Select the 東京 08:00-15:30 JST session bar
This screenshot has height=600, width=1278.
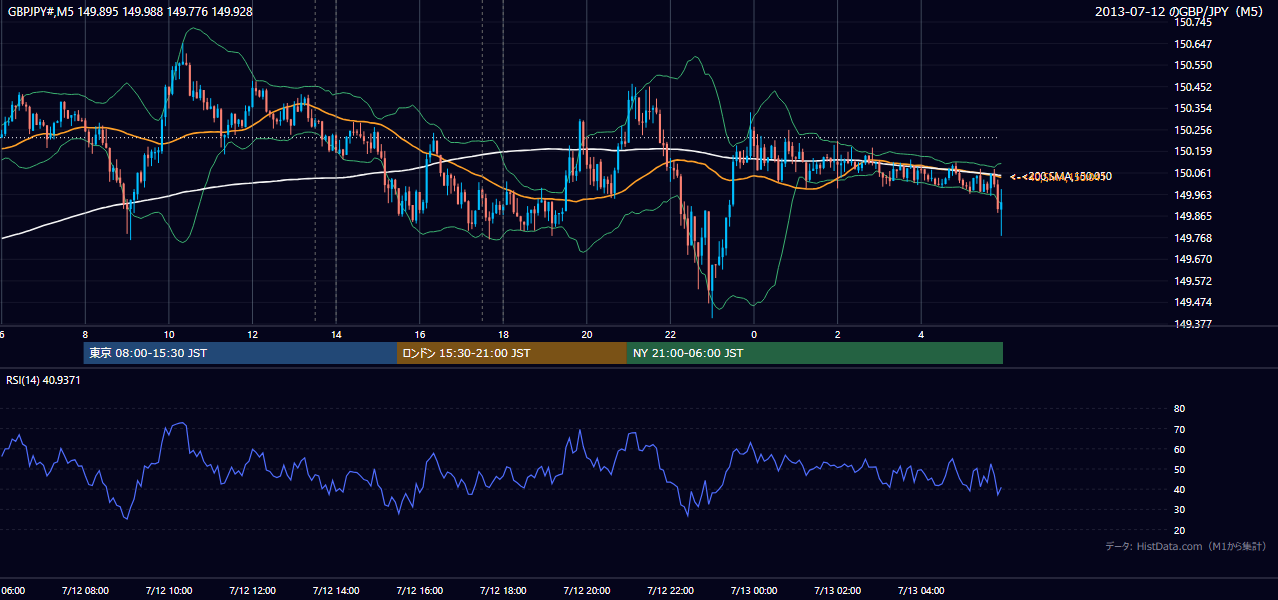(240, 353)
